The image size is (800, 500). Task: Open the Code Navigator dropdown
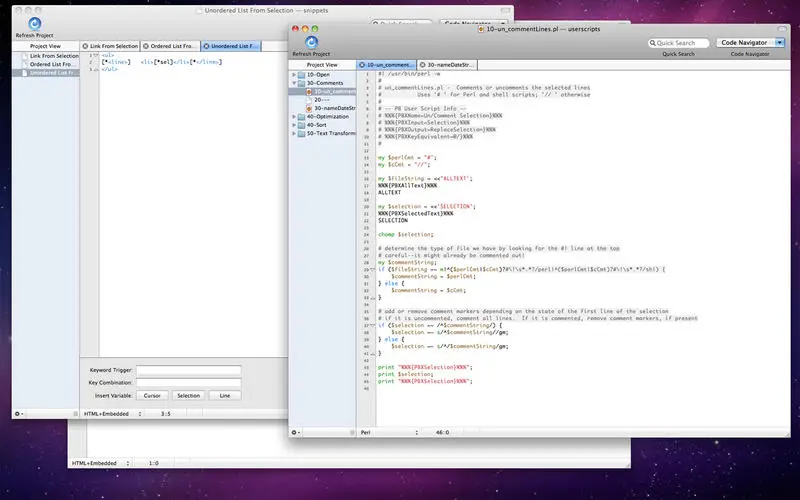point(751,43)
